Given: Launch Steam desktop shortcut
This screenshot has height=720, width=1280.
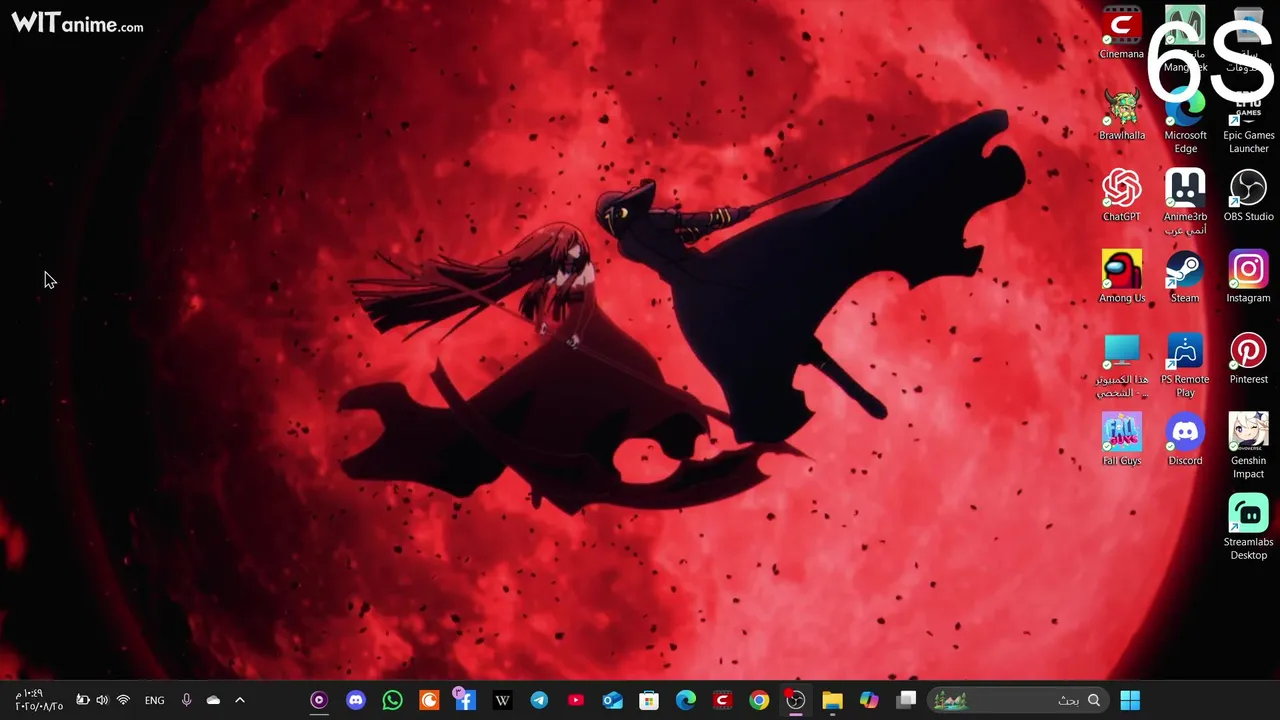Looking at the screenshot, I should tap(1185, 277).
